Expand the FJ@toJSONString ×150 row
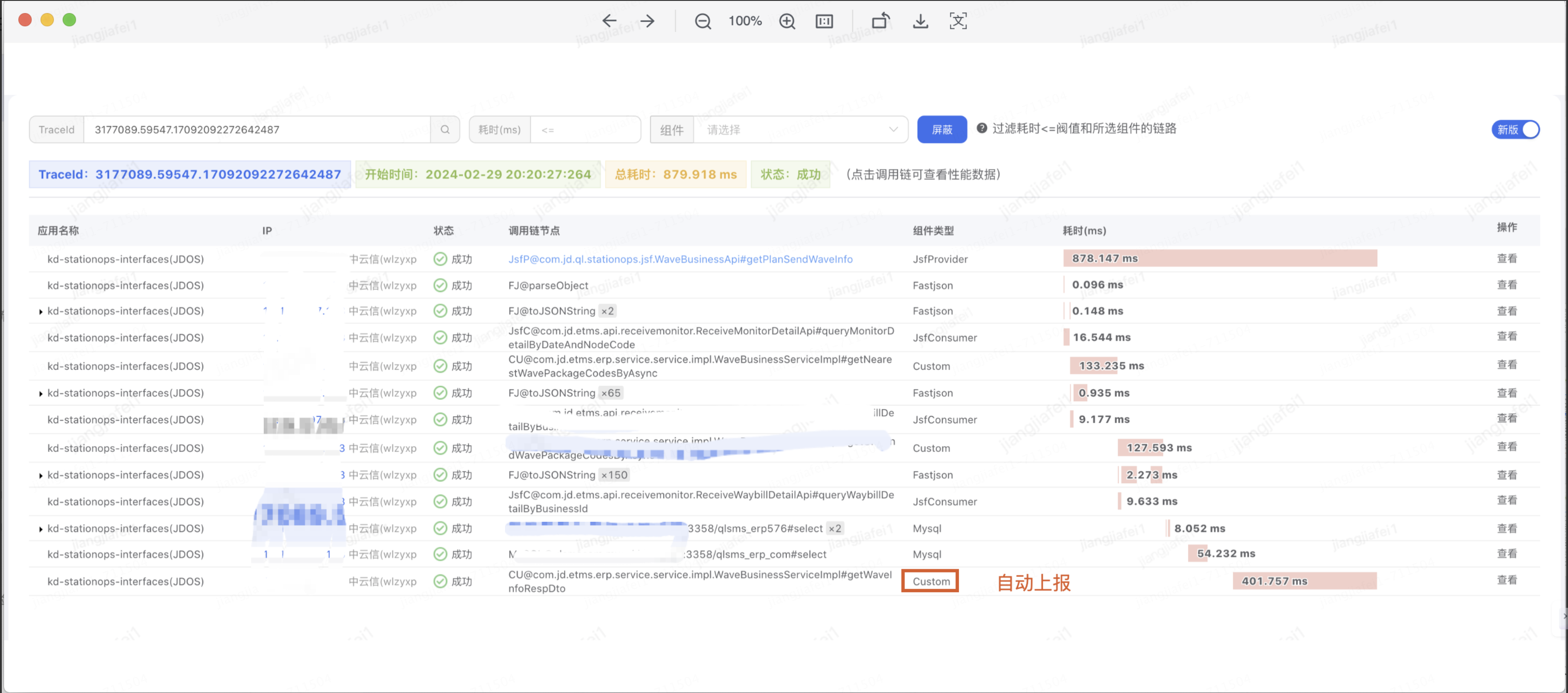Image resolution: width=1568 pixels, height=693 pixels. coord(41,475)
